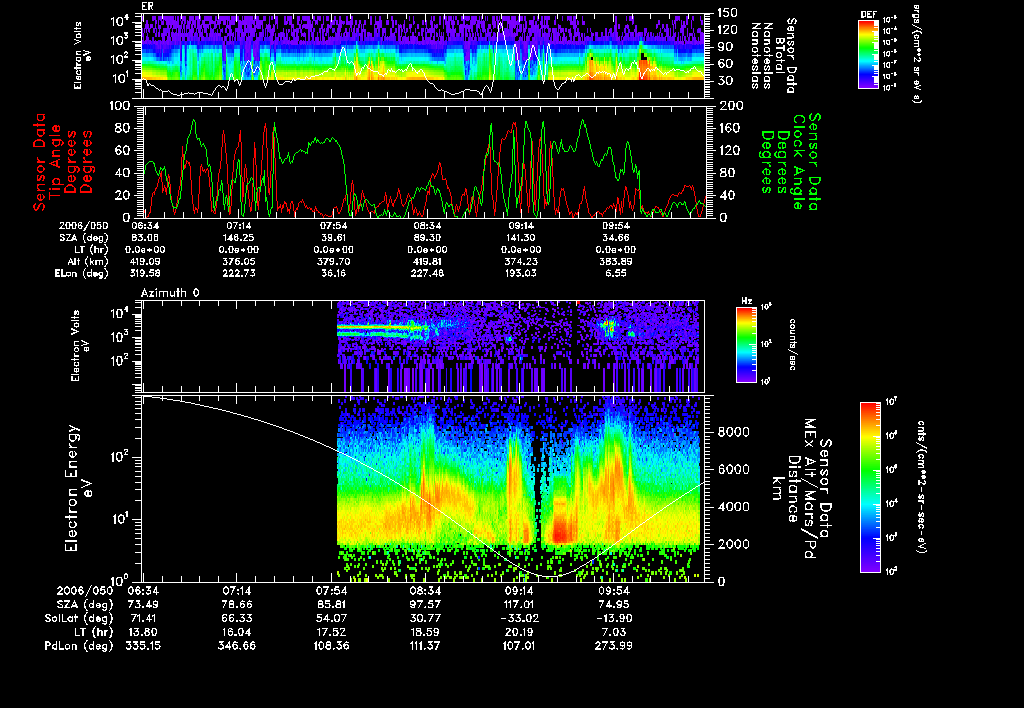Select SolLat value 71.41
This screenshot has width=1024, height=708.
pos(143,618)
